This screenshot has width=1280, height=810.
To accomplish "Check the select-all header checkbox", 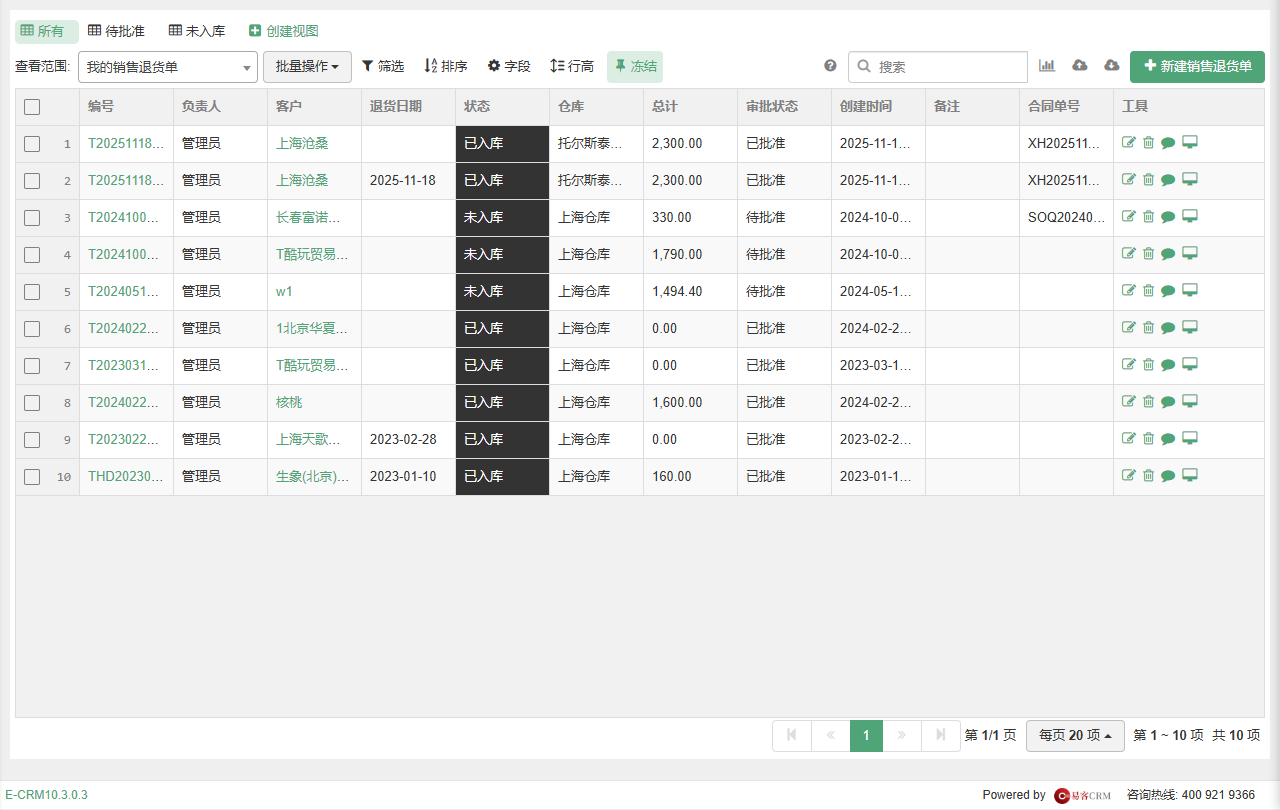I will [x=32, y=107].
